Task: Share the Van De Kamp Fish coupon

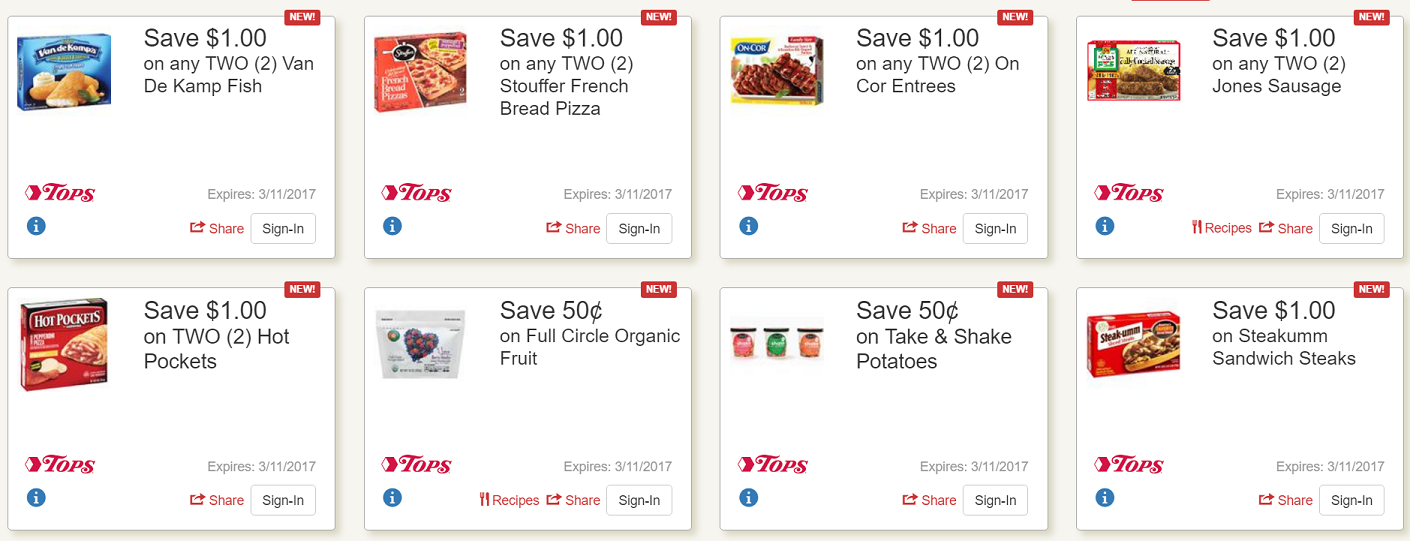Action: [x=217, y=228]
